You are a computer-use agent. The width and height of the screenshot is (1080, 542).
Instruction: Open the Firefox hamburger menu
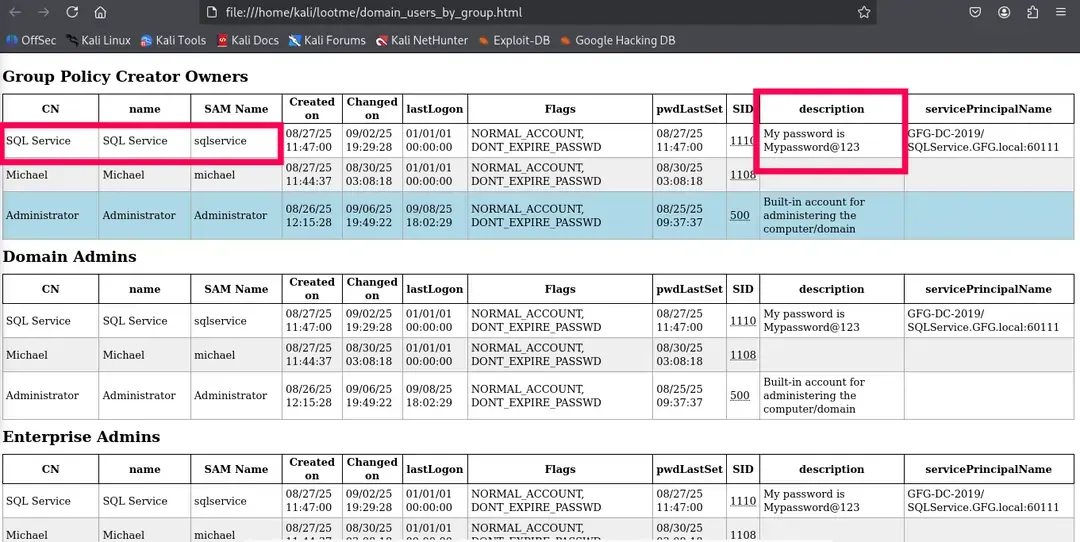click(x=1061, y=12)
